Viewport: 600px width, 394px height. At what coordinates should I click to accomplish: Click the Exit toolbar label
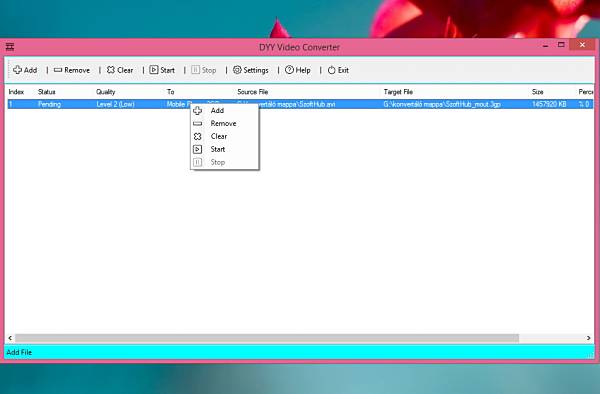(343, 70)
